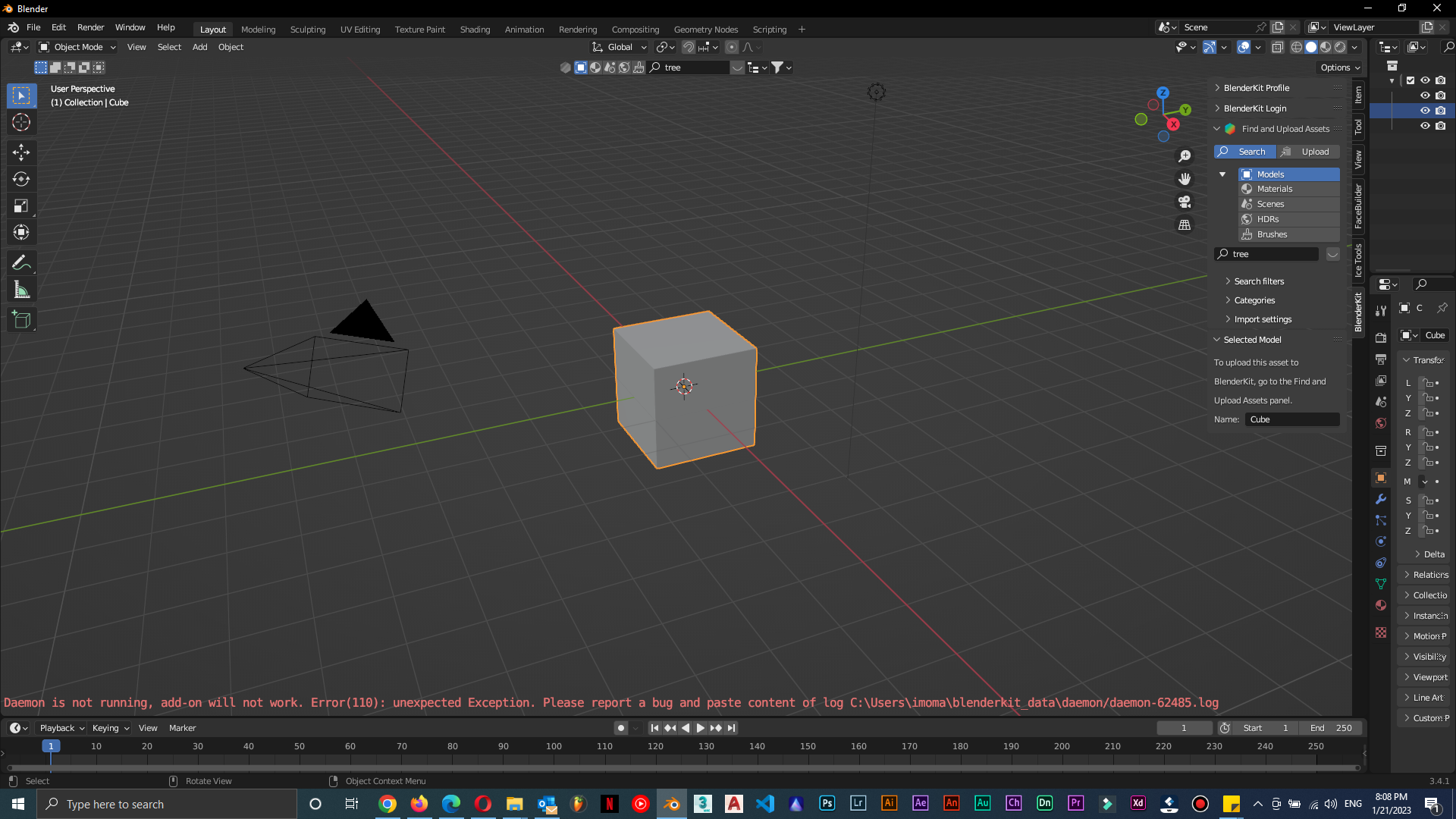
Task: Open the Physics properties tab icon
Action: (x=1381, y=541)
